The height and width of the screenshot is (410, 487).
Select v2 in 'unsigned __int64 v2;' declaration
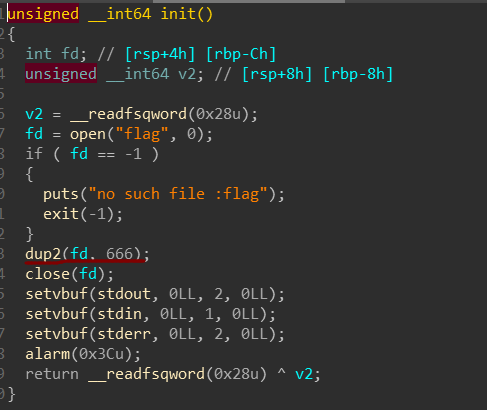[x=187, y=74]
